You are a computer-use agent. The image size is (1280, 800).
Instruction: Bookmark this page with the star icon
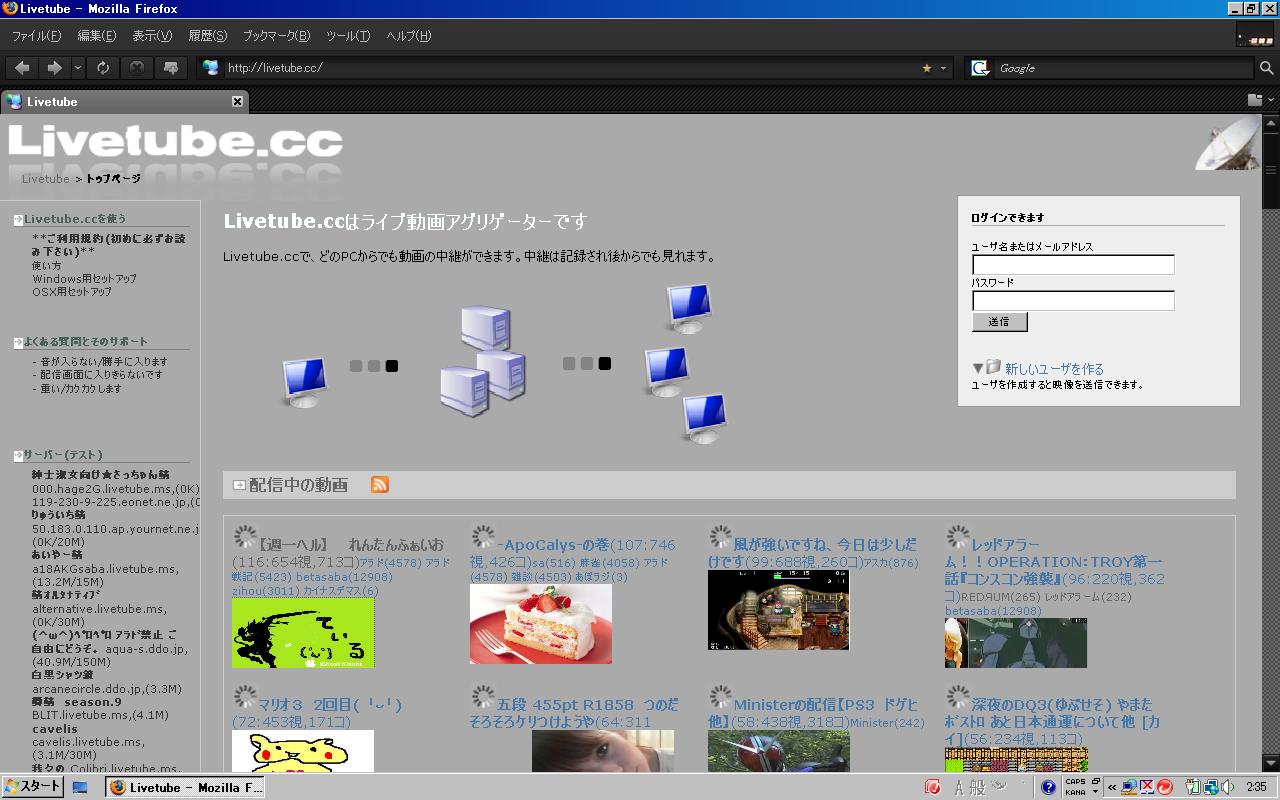point(927,68)
